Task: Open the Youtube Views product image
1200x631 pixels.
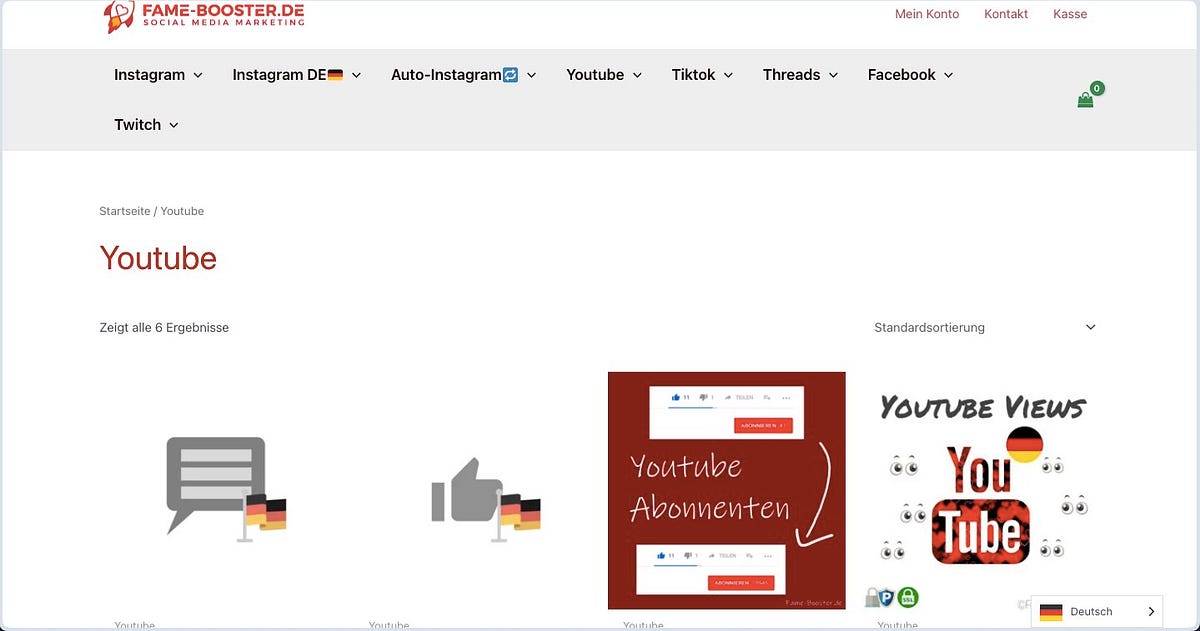Action: [x=981, y=490]
